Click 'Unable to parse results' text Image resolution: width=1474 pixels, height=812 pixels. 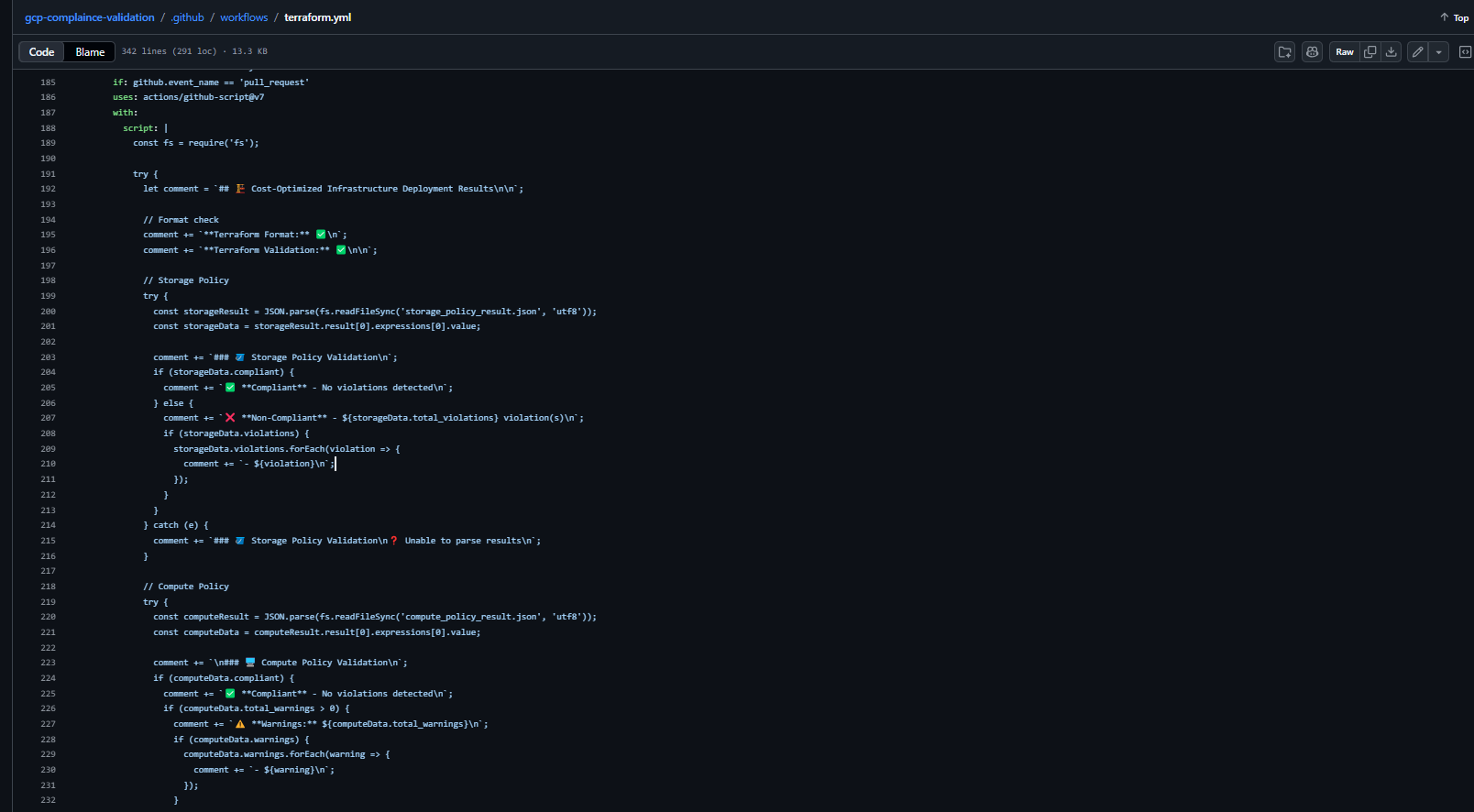[x=465, y=541]
